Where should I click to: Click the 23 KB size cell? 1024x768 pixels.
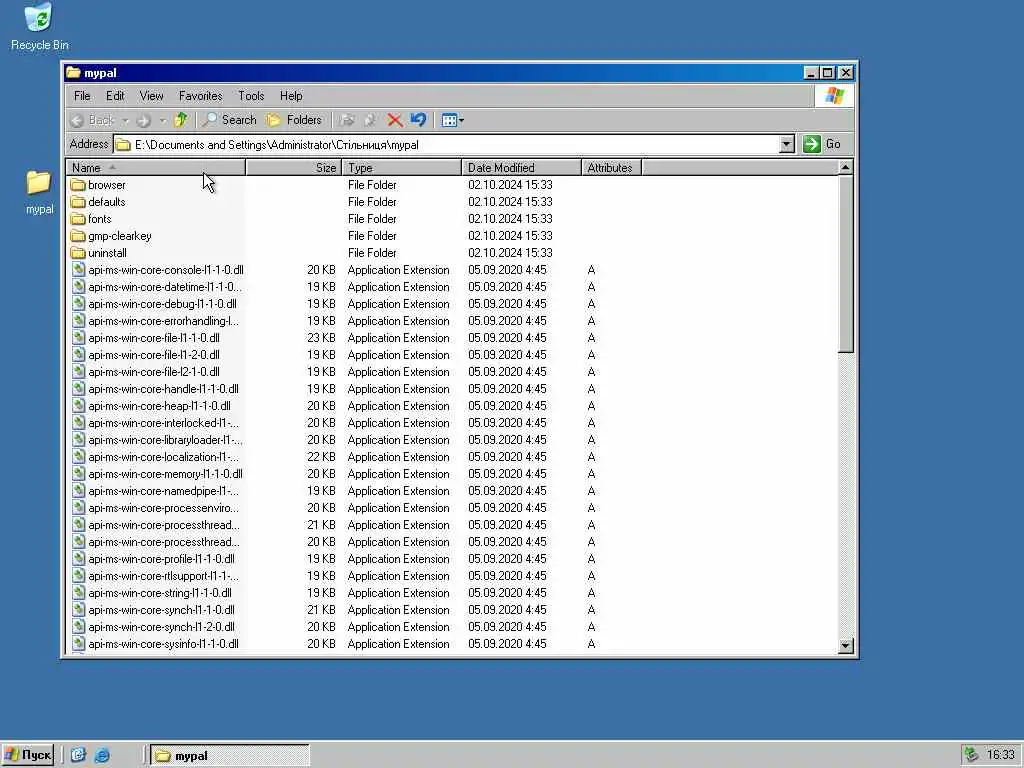pos(321,338)
